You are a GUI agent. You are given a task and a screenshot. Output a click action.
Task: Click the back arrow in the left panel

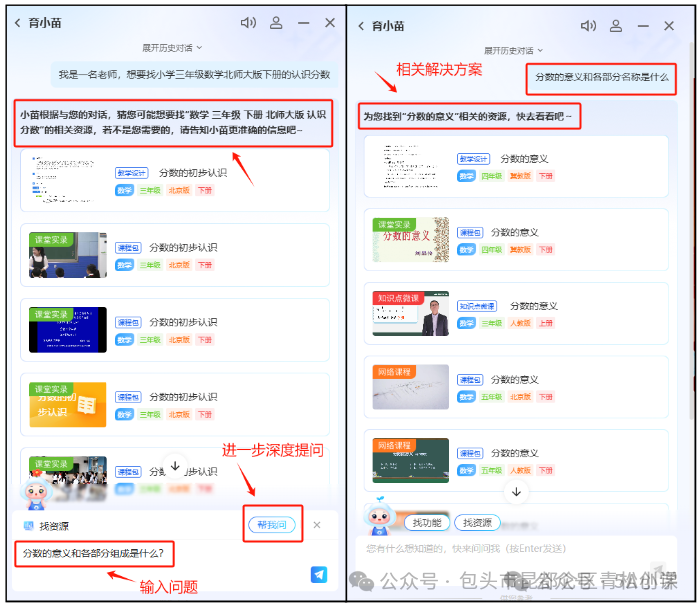coord(17,23)
